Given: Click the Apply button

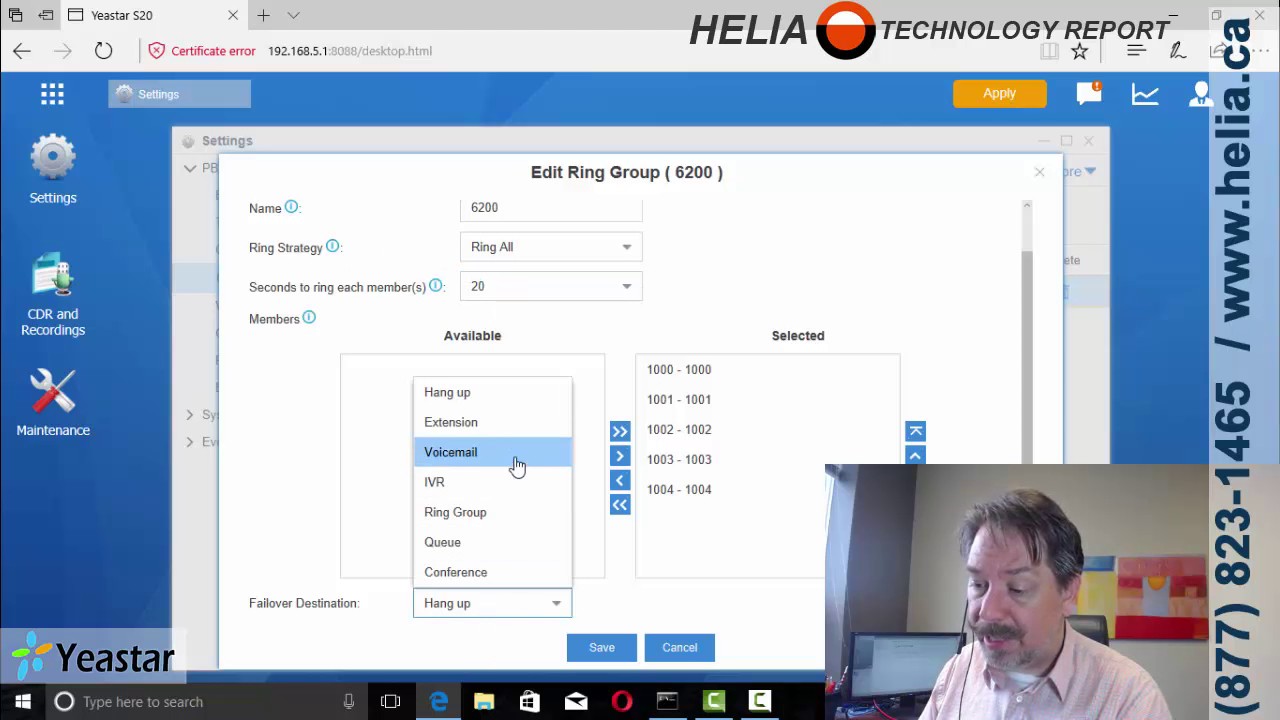Looking at the screenshot, I should click(999, 93).
